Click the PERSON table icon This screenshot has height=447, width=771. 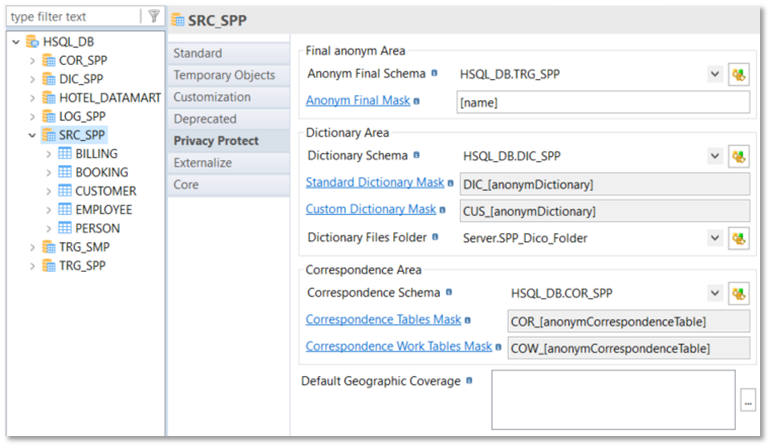point(64,228)
